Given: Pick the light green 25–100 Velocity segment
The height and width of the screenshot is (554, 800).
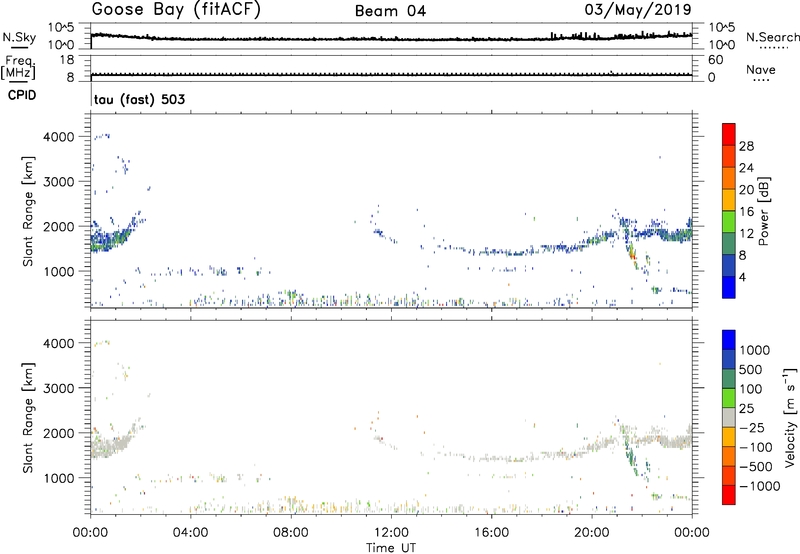Looking at the screenshot, I should click(729, 398).
